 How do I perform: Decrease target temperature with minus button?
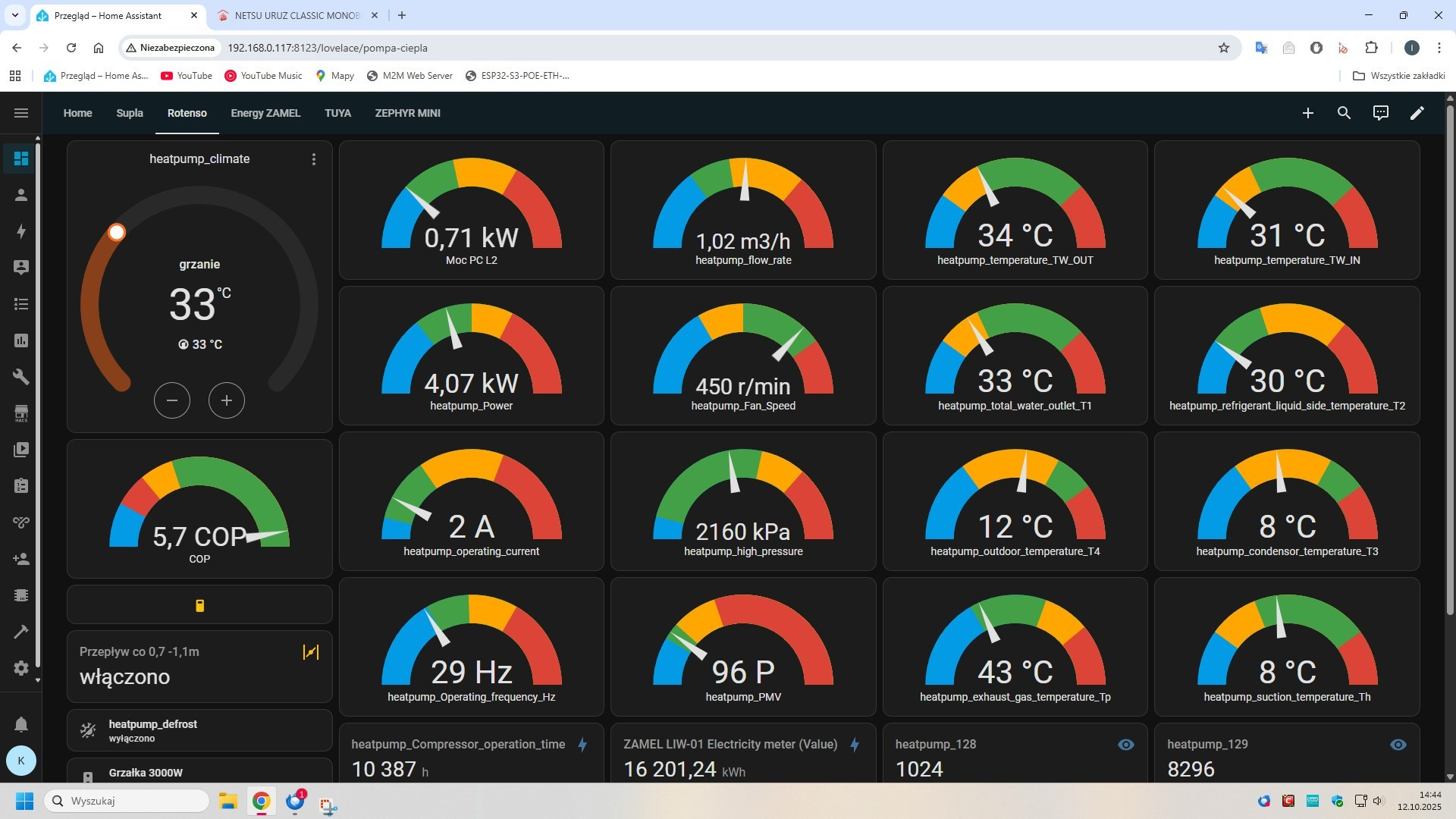coord(172,400)
